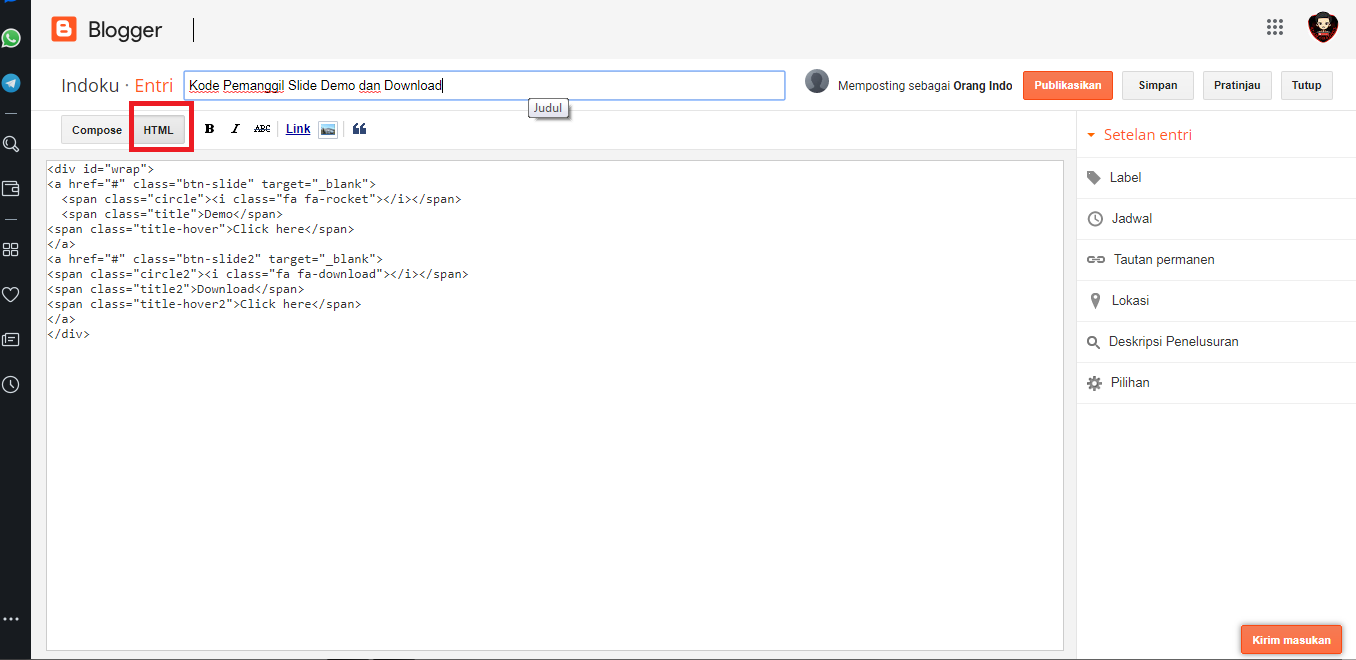
Task: Click the code line '<div id="wrap">'
Action: click(x=100, y=169)
